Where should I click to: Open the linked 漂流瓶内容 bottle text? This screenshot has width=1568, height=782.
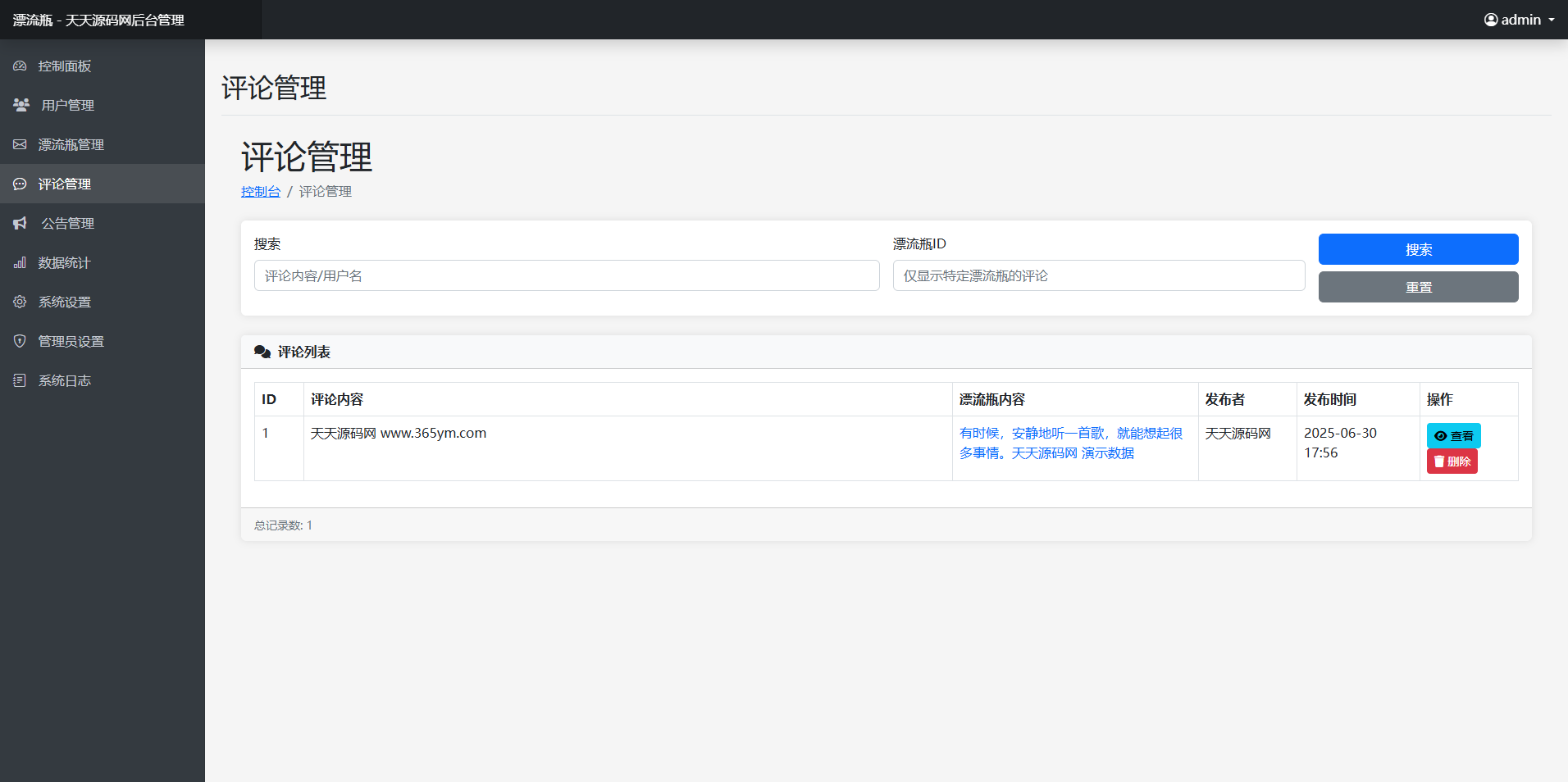point(1070,443)
